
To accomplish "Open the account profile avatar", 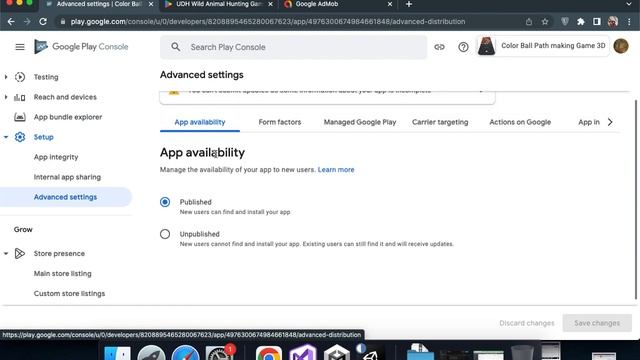I will point(620,46).
